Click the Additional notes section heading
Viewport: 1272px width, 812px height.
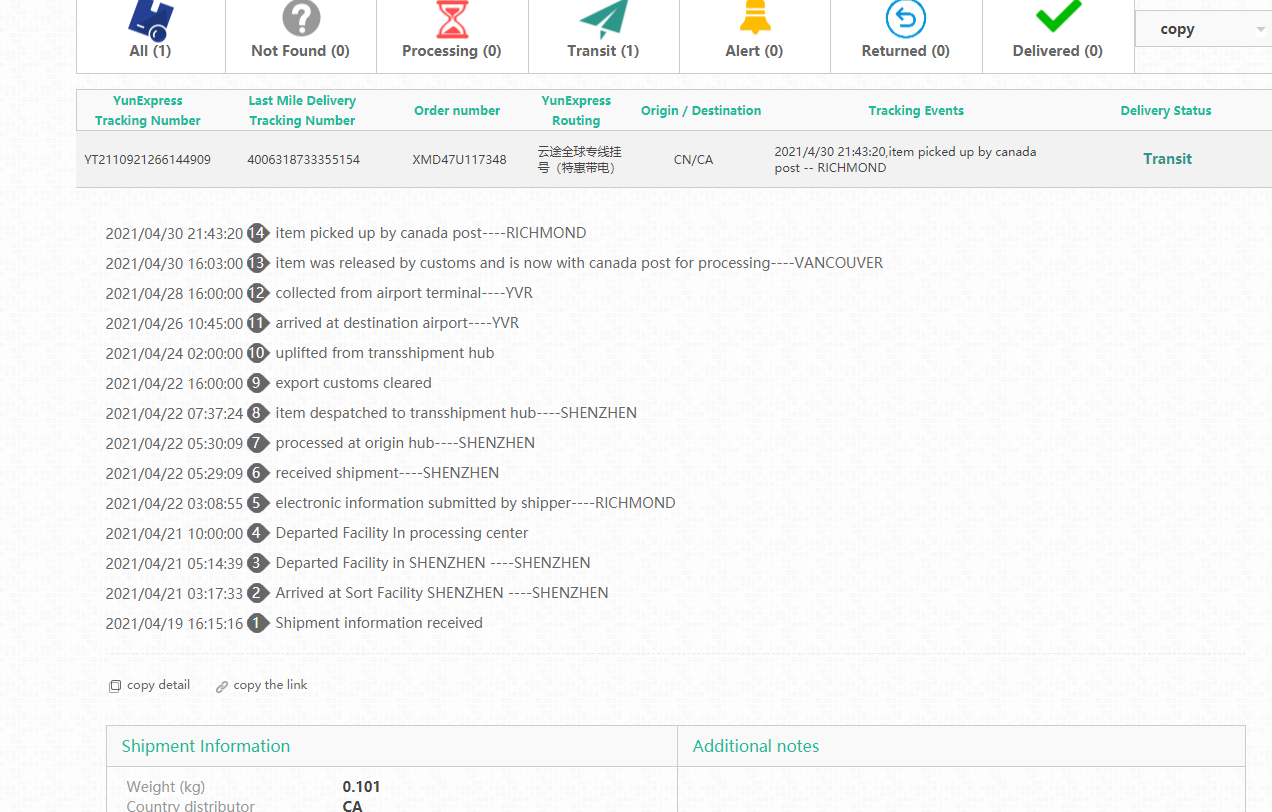(755, 746)
